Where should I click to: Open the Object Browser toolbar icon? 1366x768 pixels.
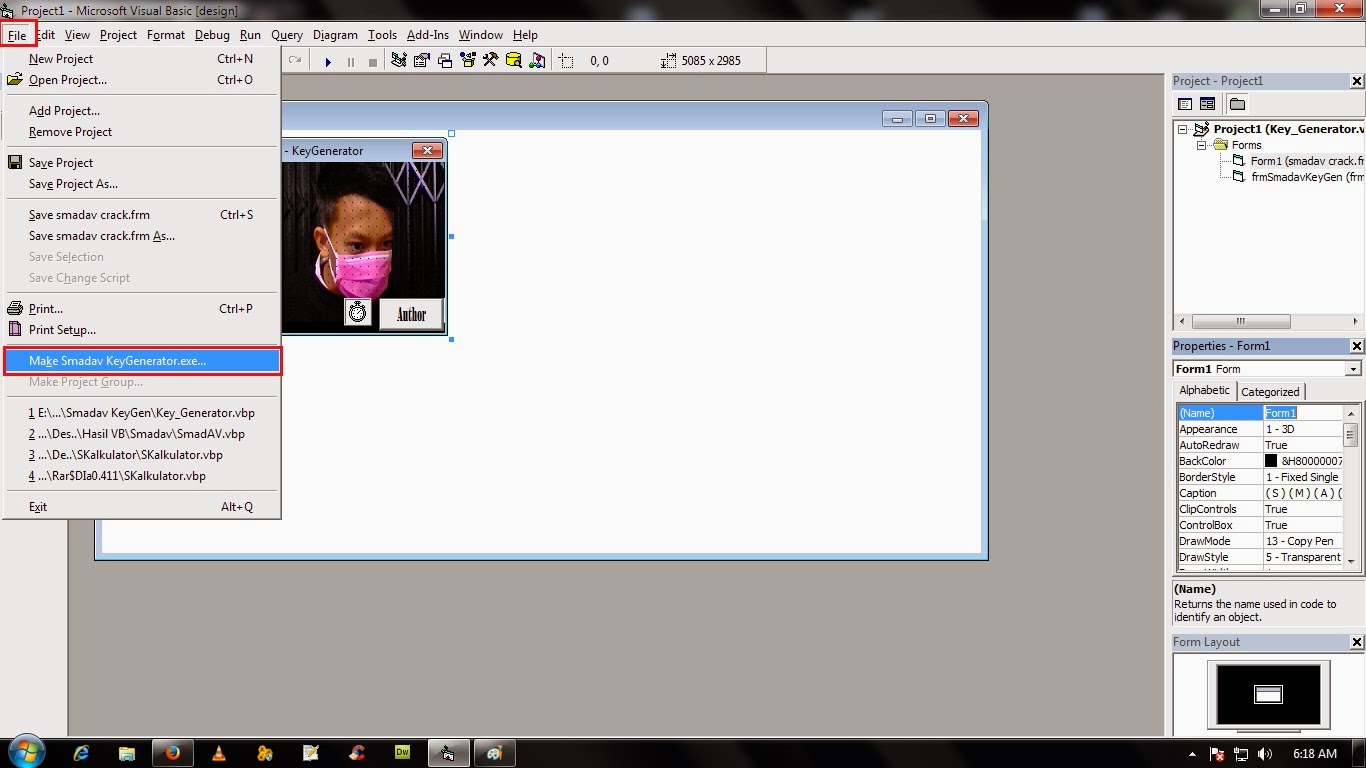467,60
